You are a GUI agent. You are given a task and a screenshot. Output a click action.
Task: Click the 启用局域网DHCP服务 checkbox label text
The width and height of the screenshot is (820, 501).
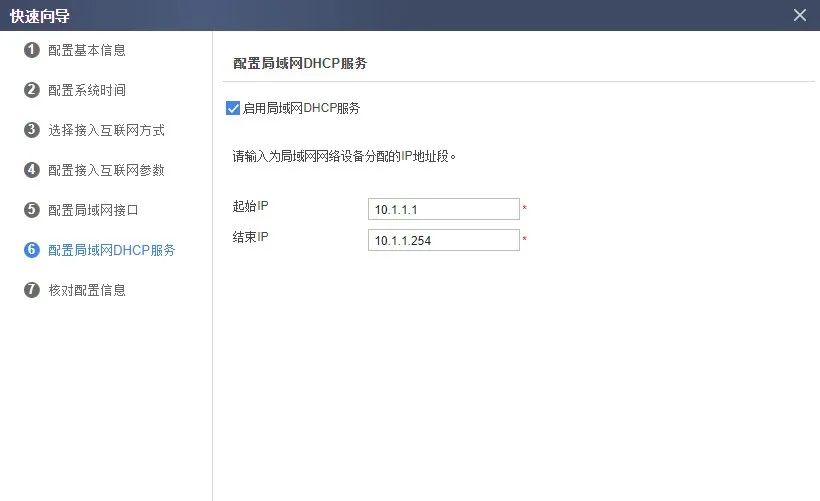(x=302, y=108)
